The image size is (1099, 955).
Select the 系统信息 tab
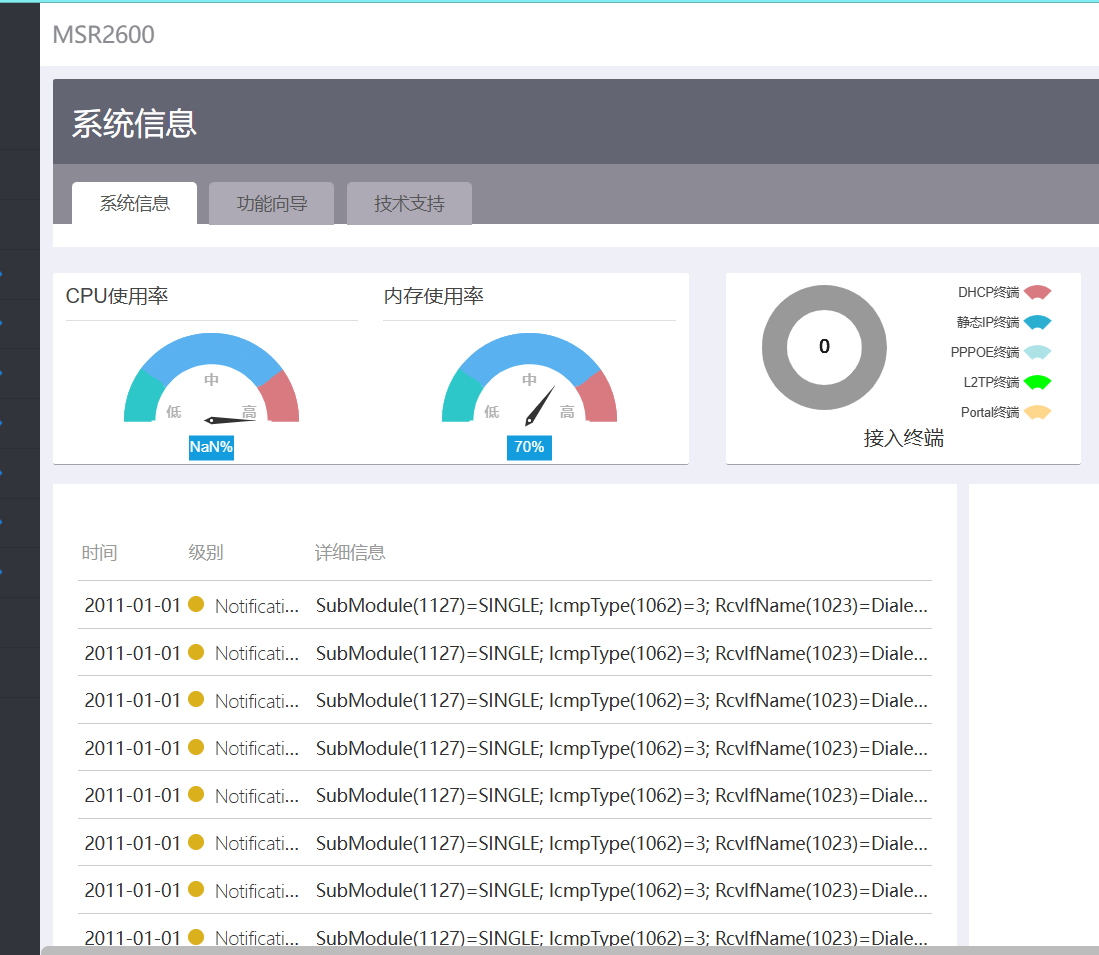point(134,204)
